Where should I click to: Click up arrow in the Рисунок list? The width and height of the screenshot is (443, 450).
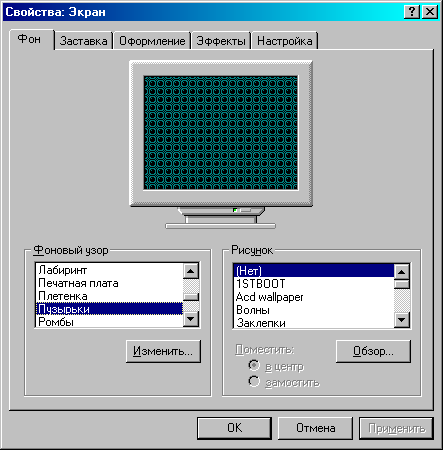pyautogui.click(x=402, y=272)
